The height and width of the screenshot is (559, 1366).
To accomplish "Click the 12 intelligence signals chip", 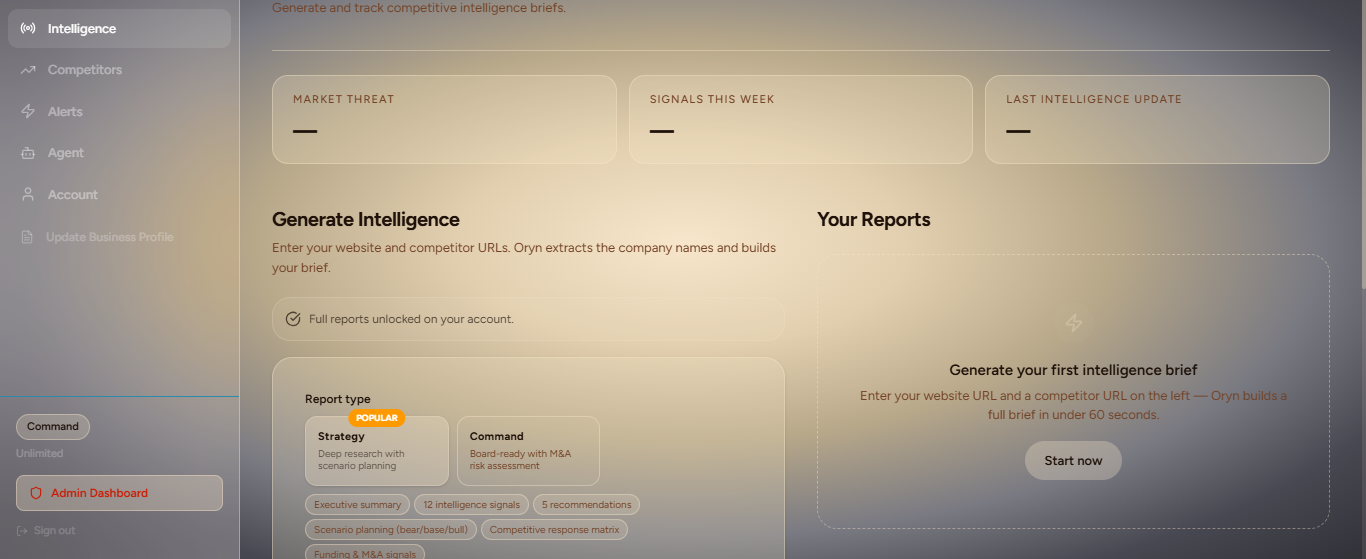I will click(471, 505).
